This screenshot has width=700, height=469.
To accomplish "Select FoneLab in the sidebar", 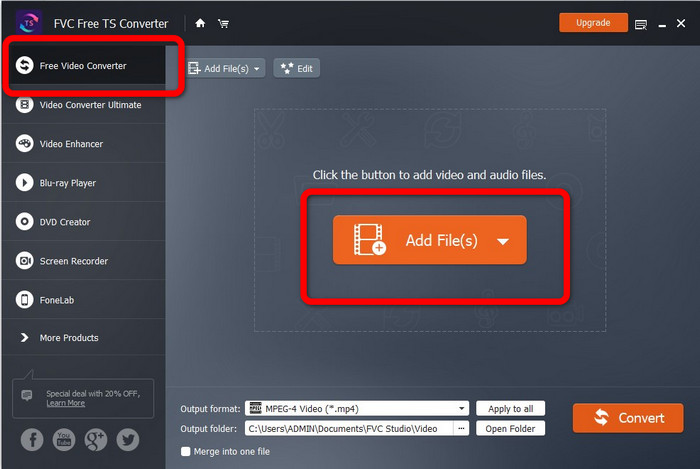I will pyautogui.click(x=84, y=300).
